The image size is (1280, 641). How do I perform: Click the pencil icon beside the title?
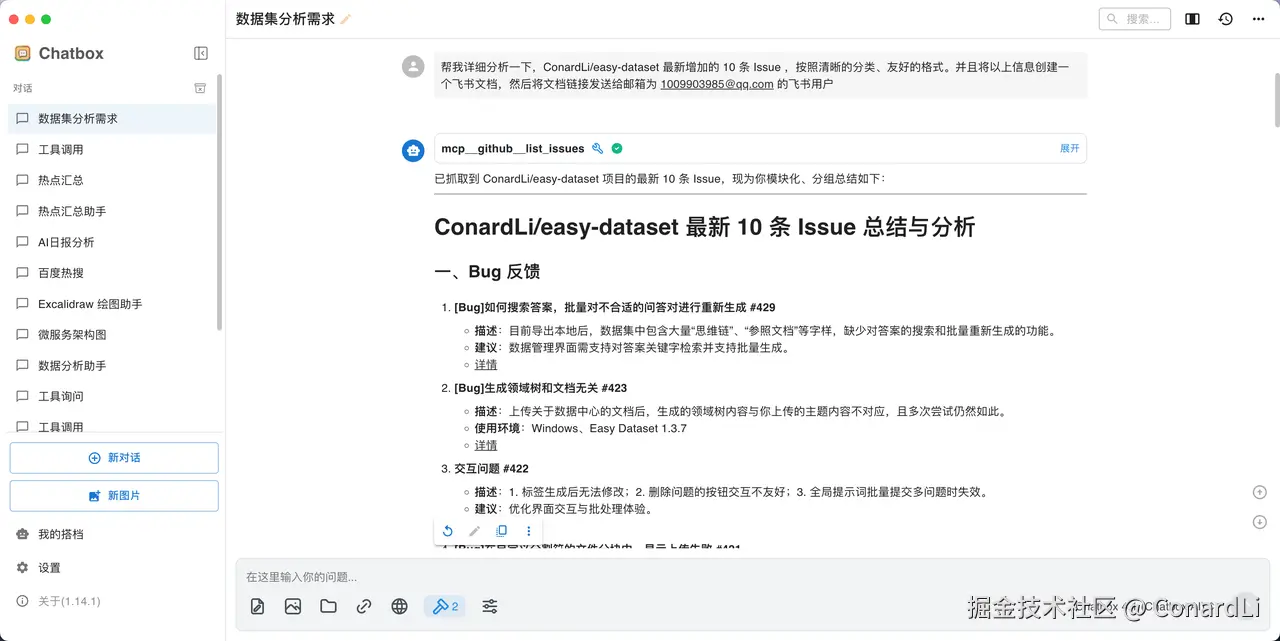[x=346, y=19]
